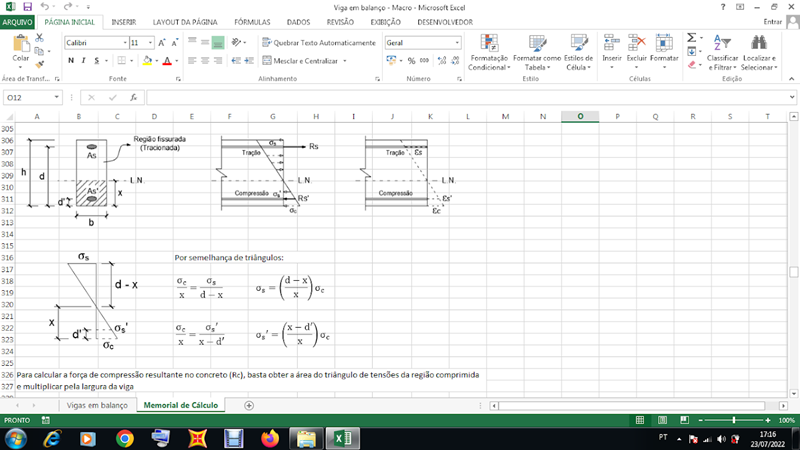
Task: Open the font size dropdown
Action: (x=150, y=43)
